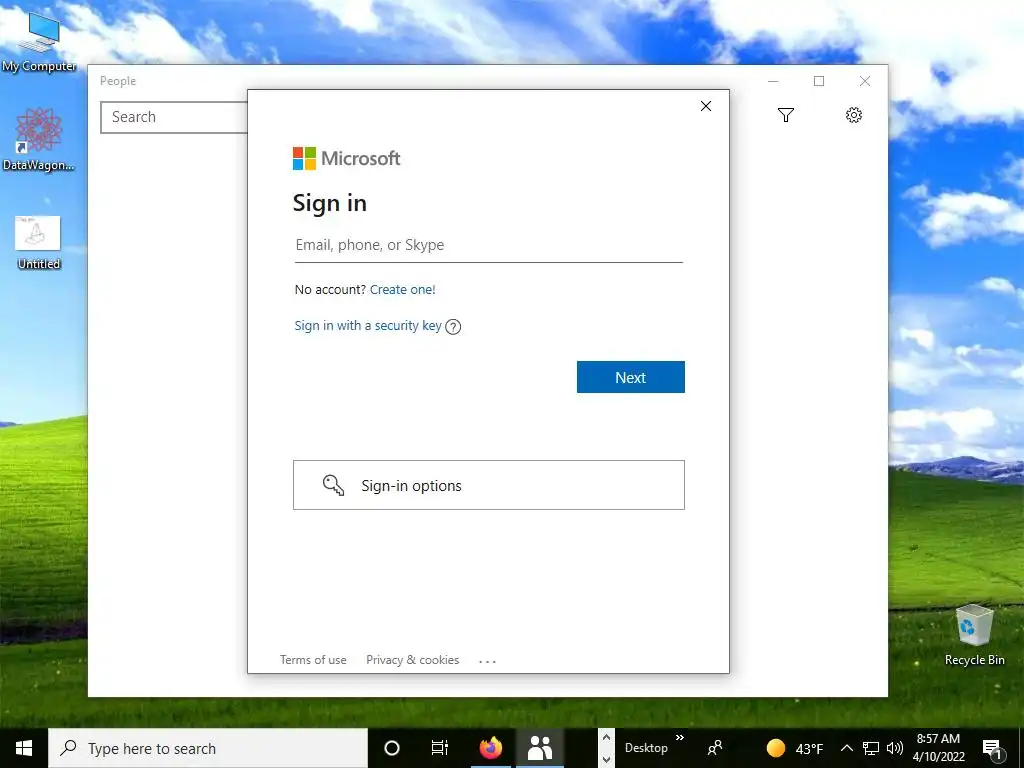The height and width of the screenshot is (768, 1024).
Task: Click the security key help question icon
Action: (x=453, y=327)
